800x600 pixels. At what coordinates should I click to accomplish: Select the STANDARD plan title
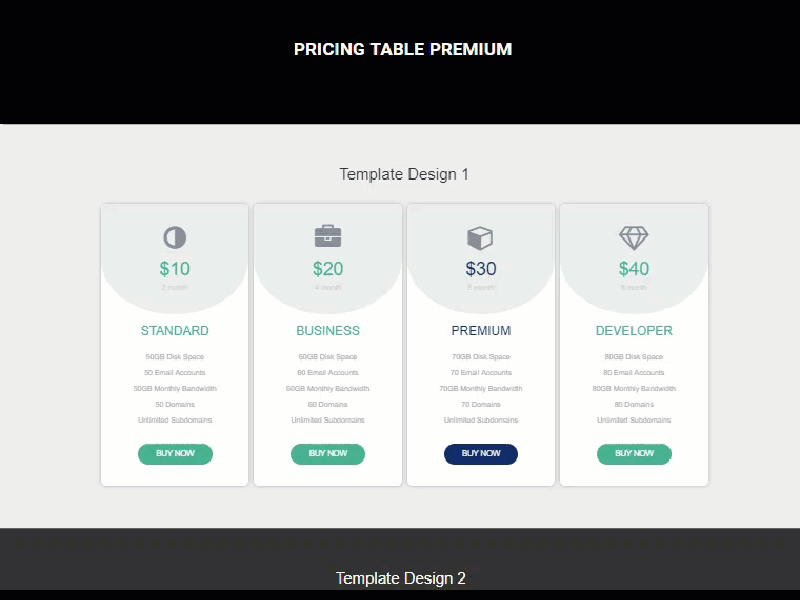[x=175, y=330]
